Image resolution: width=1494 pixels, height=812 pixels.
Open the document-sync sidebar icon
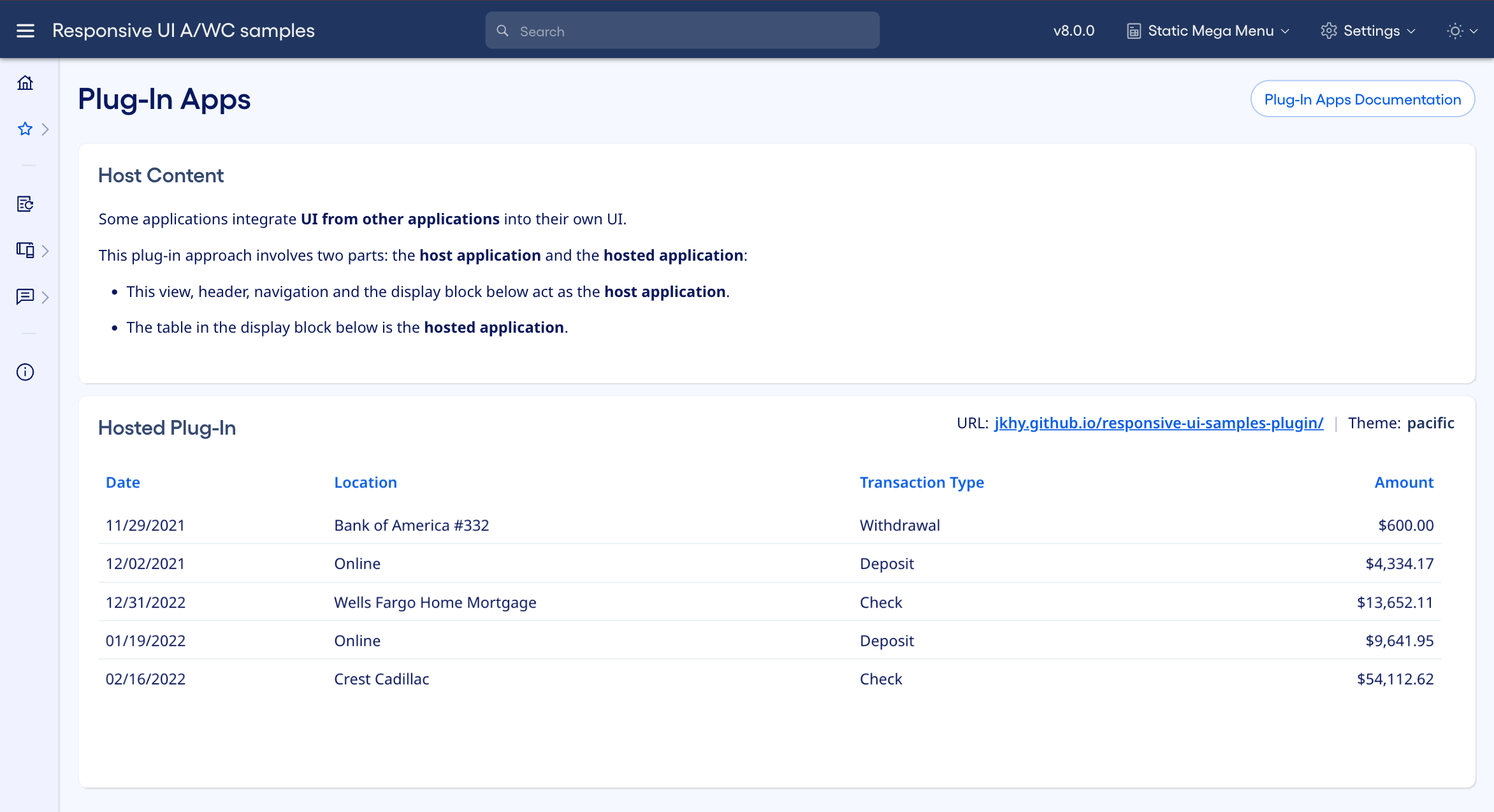coord(25,204)
